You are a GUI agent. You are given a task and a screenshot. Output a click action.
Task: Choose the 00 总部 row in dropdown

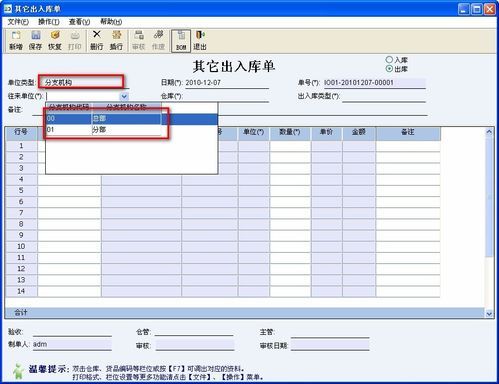pos(132,119)
